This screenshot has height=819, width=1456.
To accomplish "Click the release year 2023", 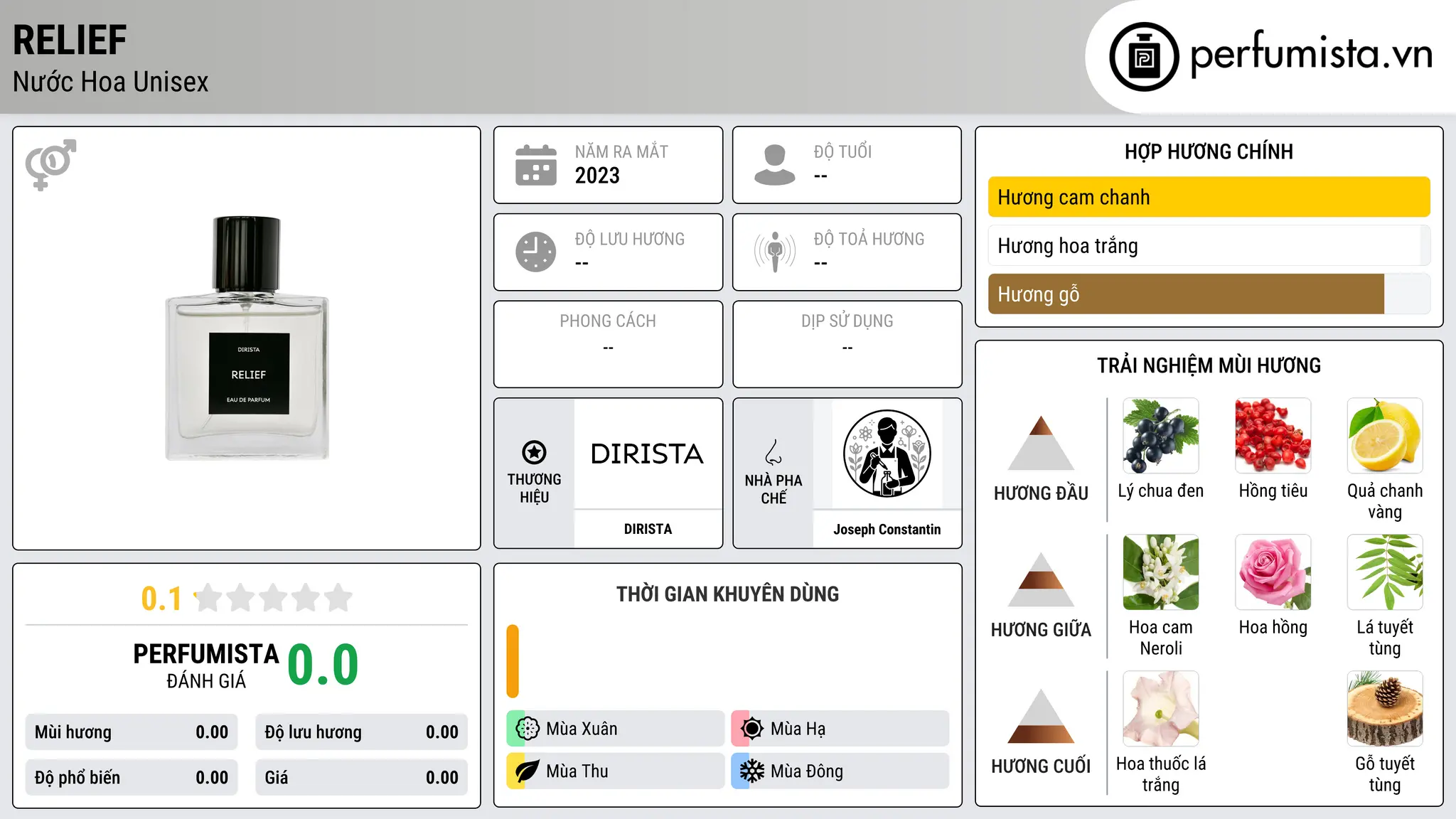I will 597,176.
